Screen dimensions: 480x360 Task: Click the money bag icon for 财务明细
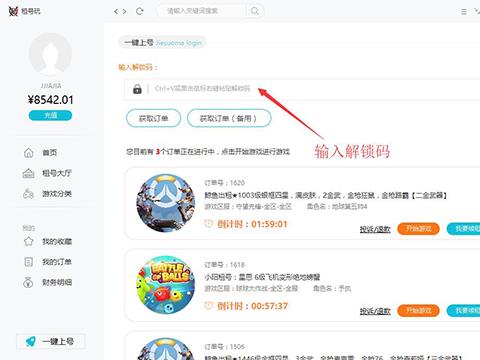[x=28, y=282]
